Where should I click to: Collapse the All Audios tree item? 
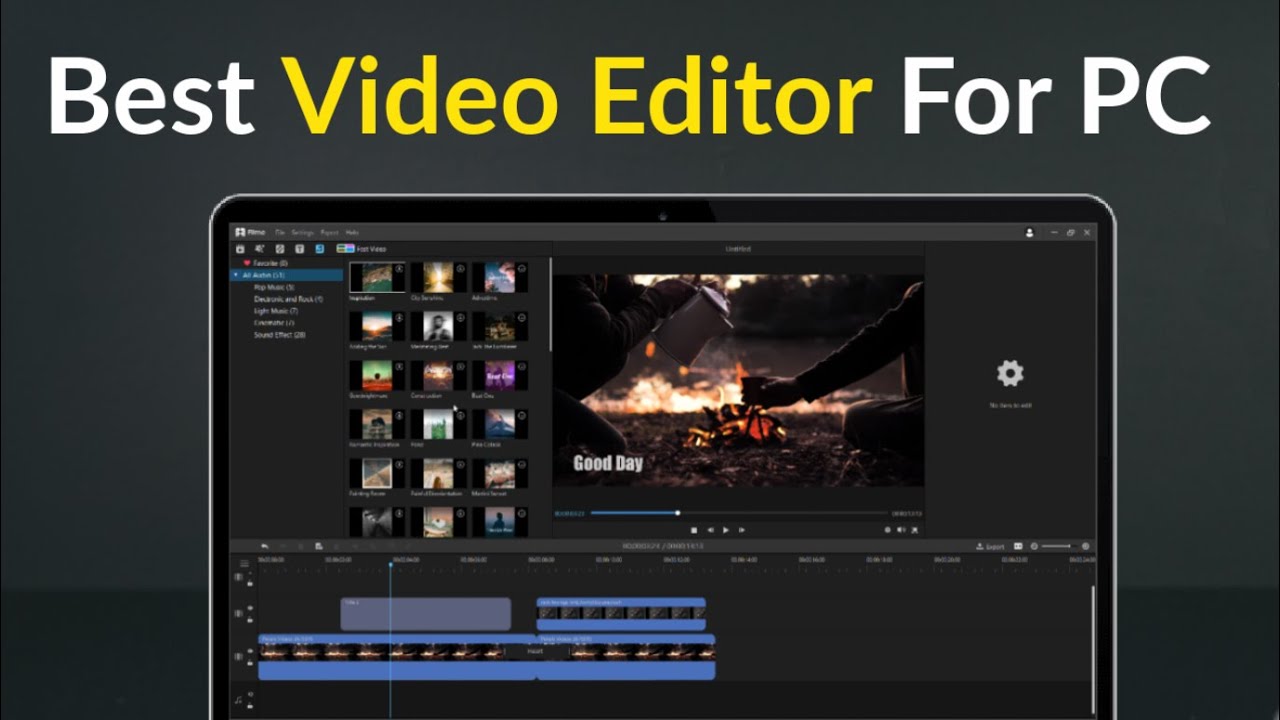click(236, 275)
